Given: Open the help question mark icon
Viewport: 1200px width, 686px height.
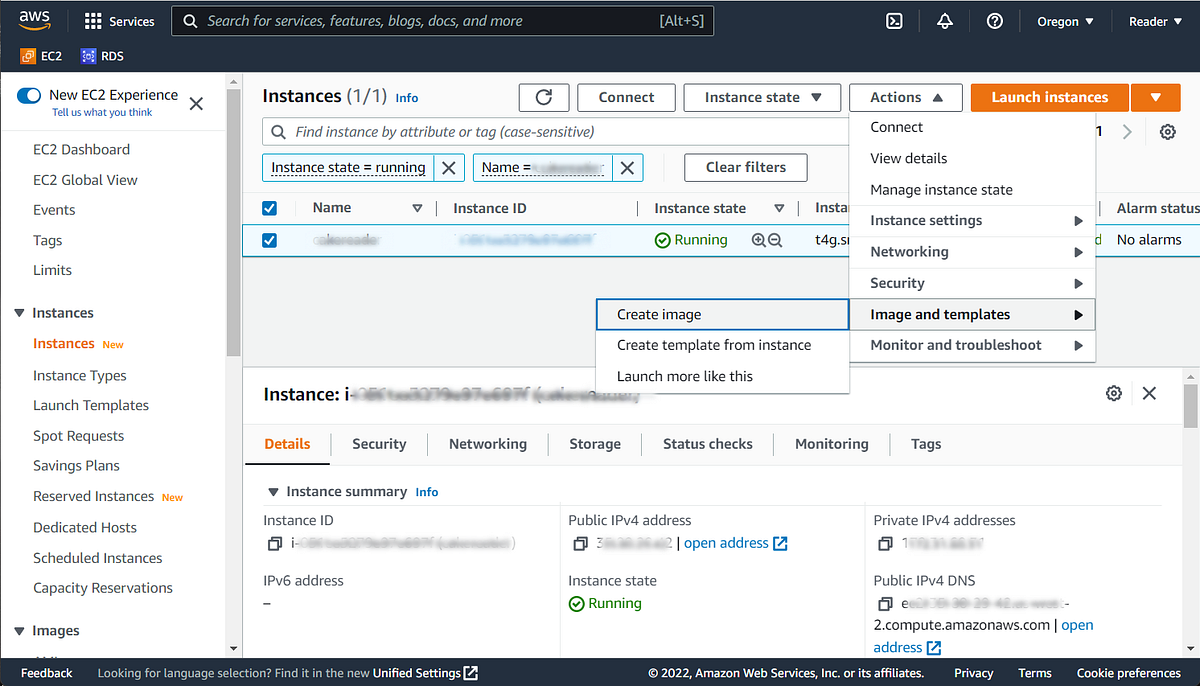Looking at the screenshot, I should 994,21.
